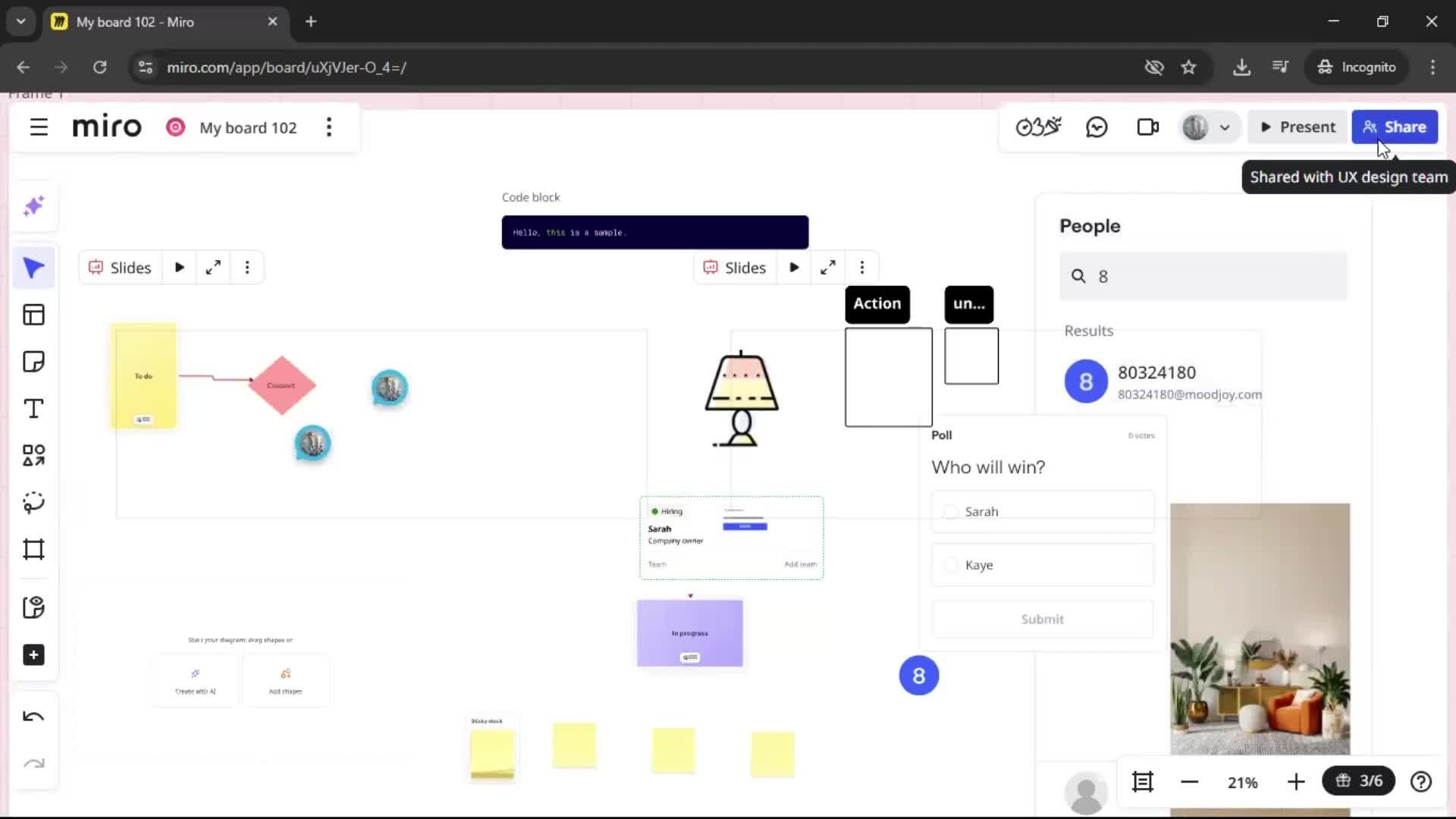
Task: Open the frames list icon
Action: (1143, 782)
